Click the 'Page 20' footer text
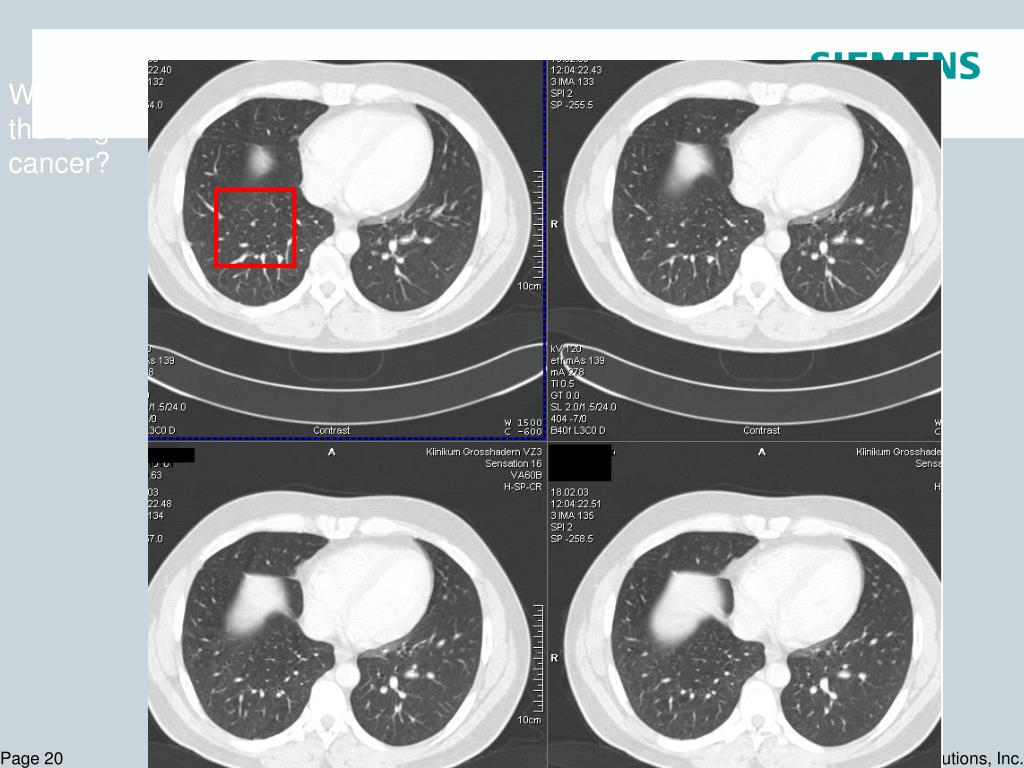The width and height of the screenshot is (1024, 768). (31, 758)
